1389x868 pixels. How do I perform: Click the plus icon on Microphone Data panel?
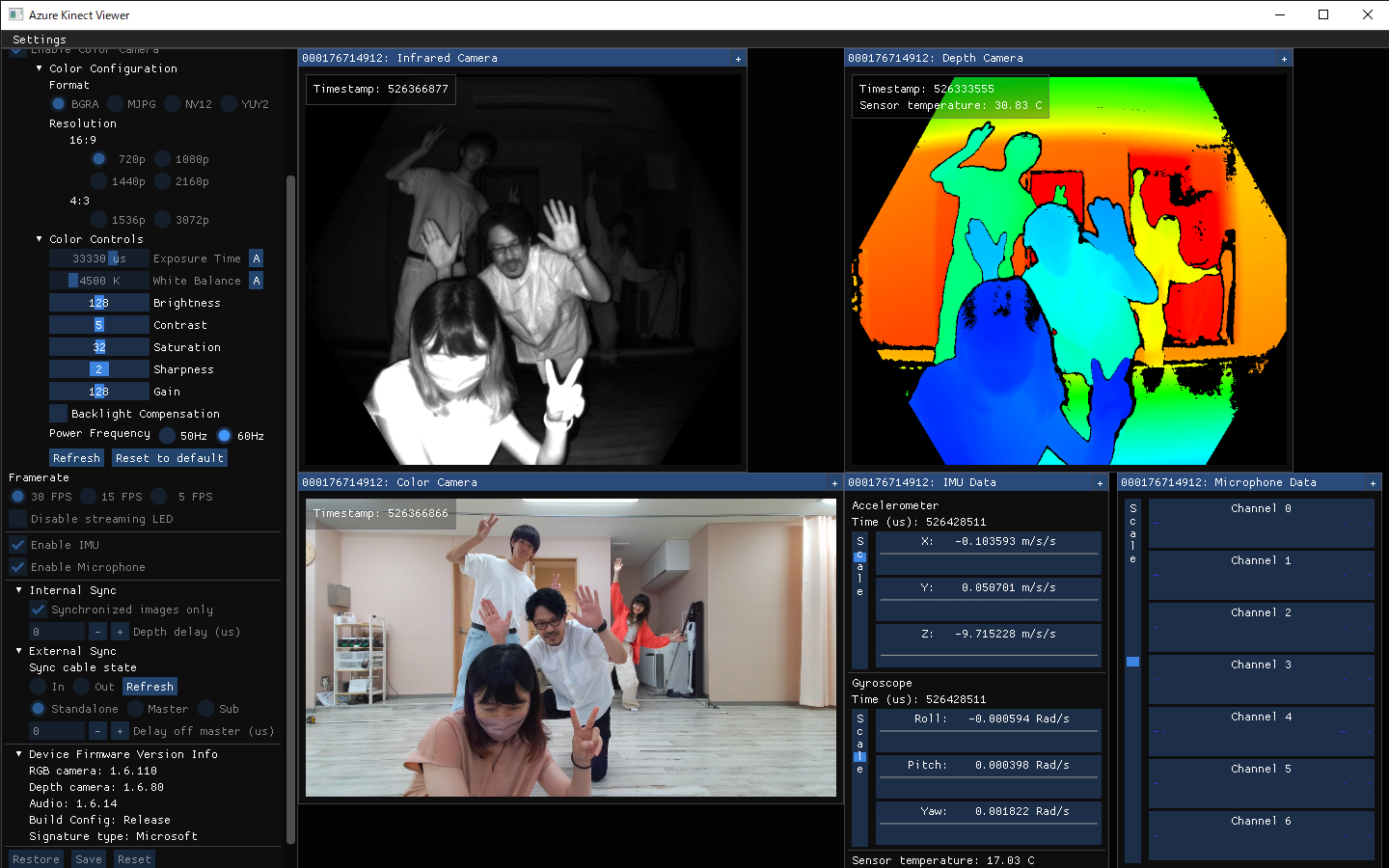click(1373, 483)
